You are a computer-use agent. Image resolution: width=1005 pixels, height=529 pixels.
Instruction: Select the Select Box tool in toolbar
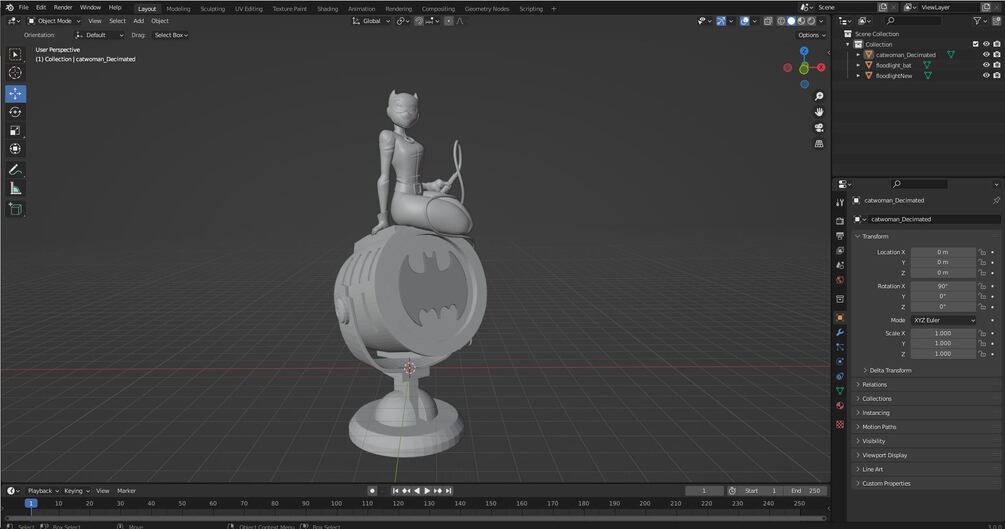[15, 55]
